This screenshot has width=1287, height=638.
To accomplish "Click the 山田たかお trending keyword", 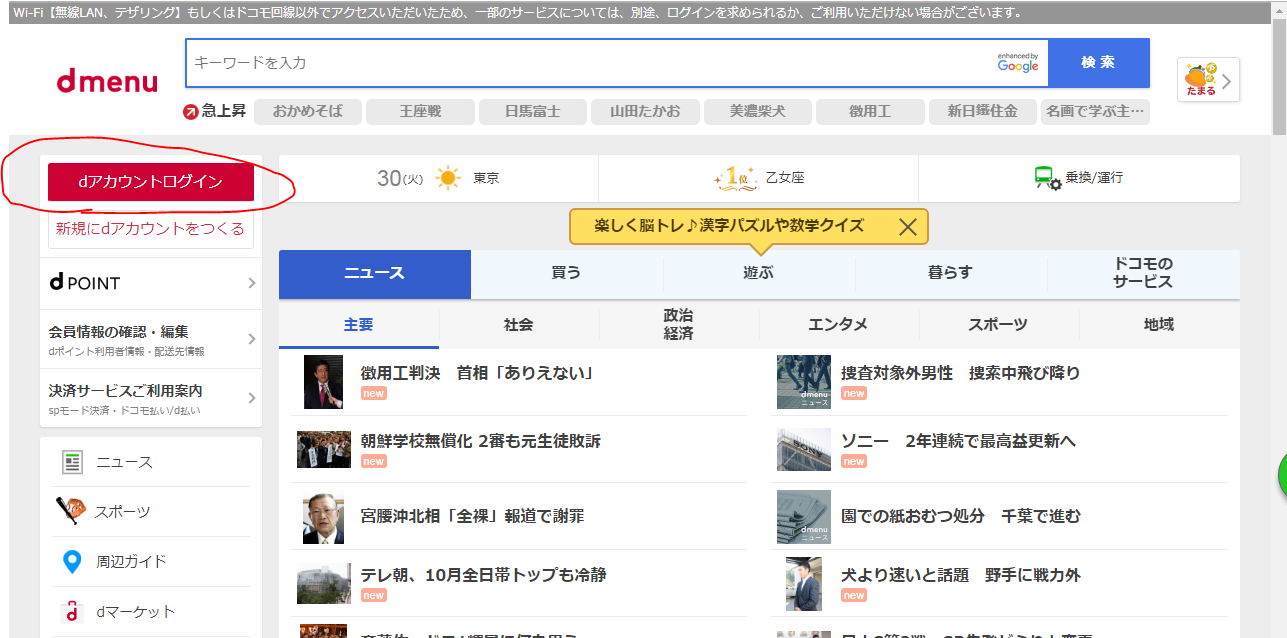I will [x=645, y=112].
